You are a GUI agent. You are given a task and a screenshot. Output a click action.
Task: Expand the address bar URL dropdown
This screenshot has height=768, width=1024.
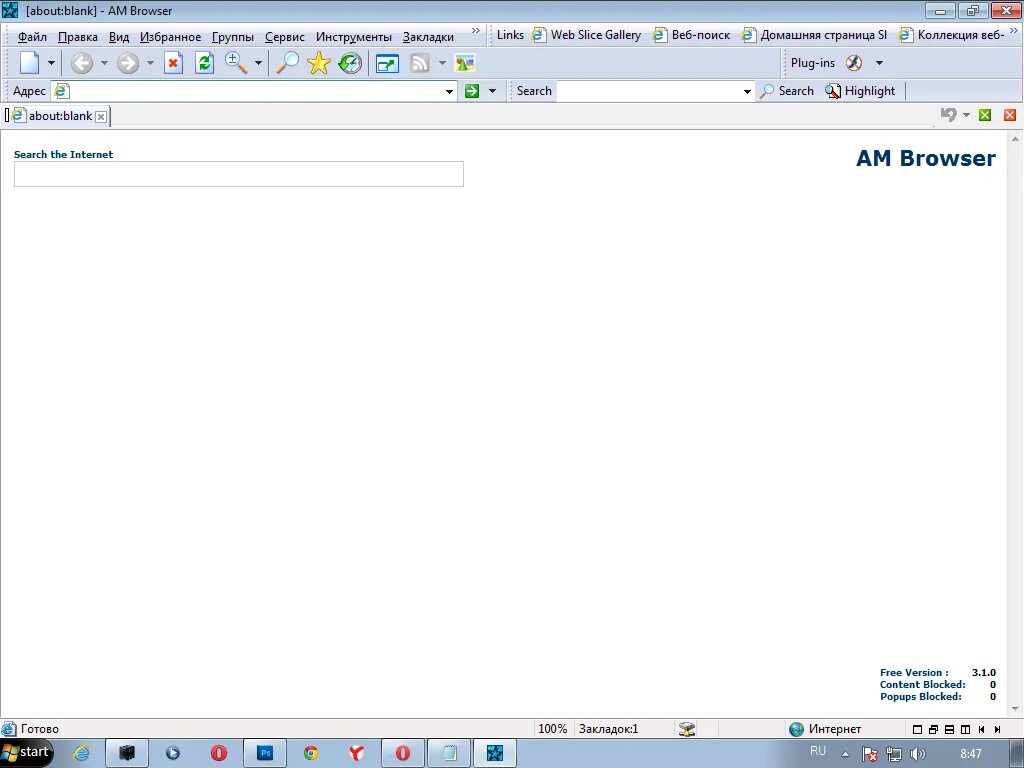click(x=449, y=91)
